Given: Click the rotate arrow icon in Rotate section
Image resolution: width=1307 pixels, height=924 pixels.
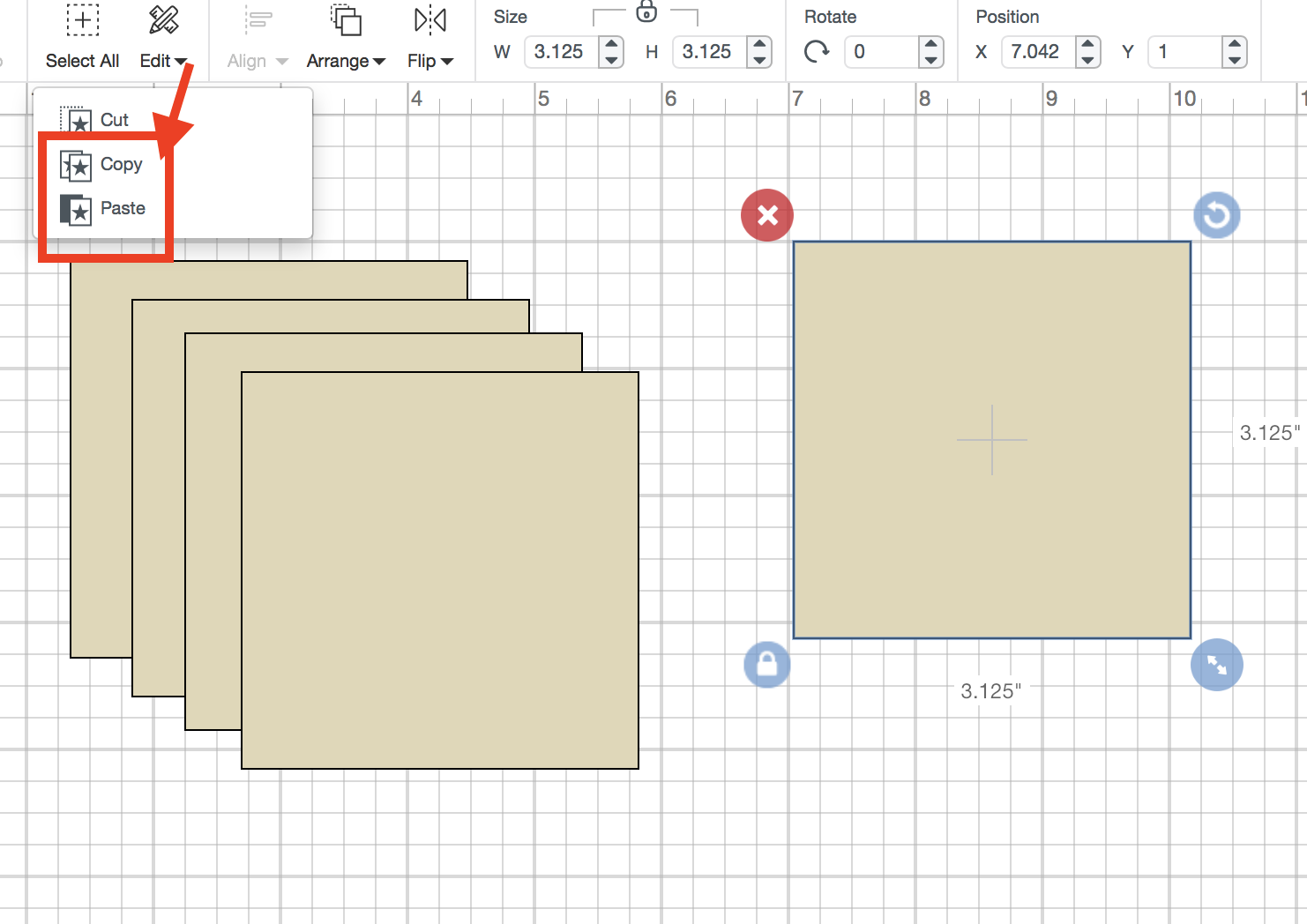Looking at the screenshot, I should 817,52.
